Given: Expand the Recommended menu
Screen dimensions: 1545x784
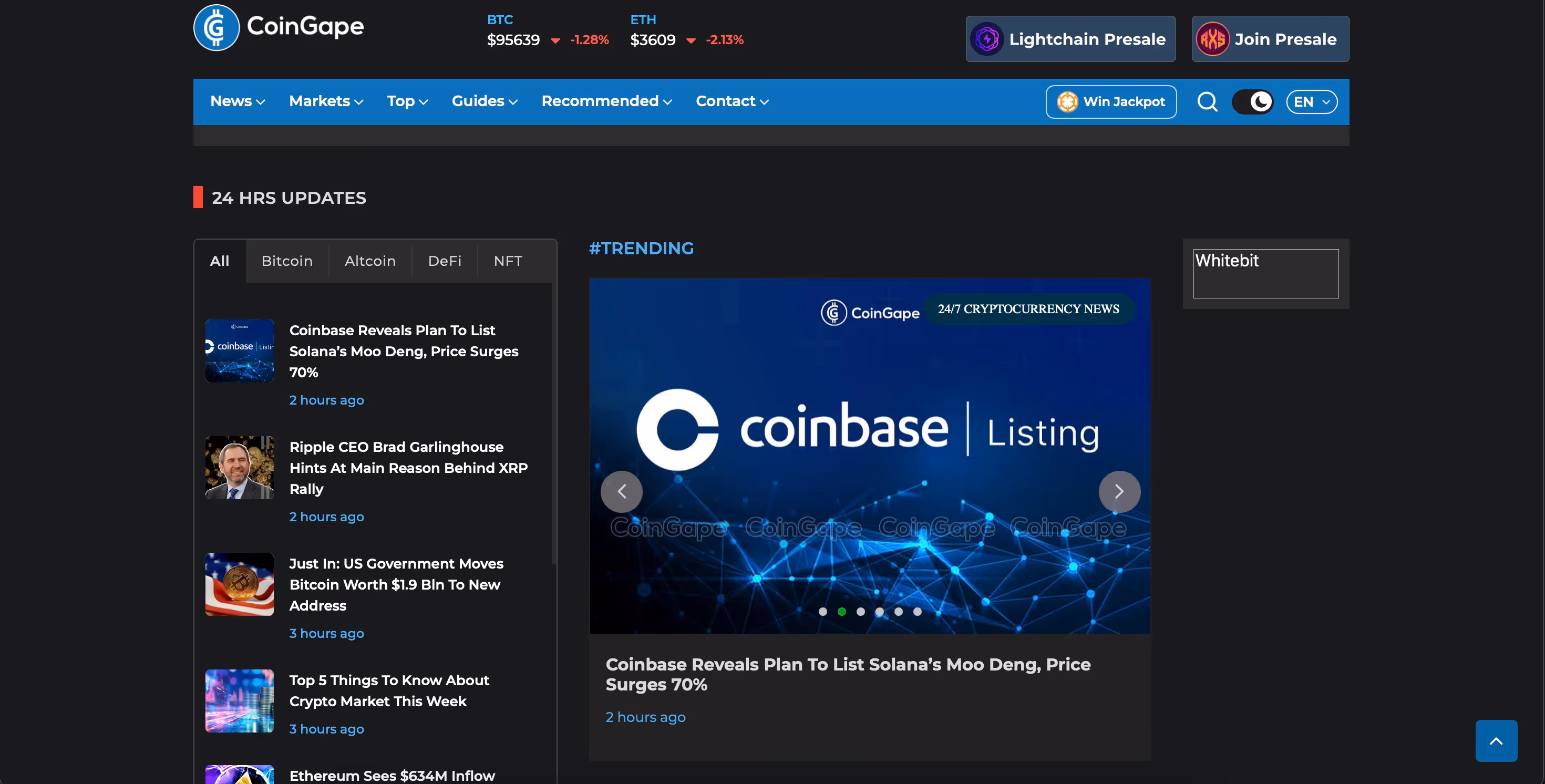Looking at the screenshot, I should [x=606, y=101].
